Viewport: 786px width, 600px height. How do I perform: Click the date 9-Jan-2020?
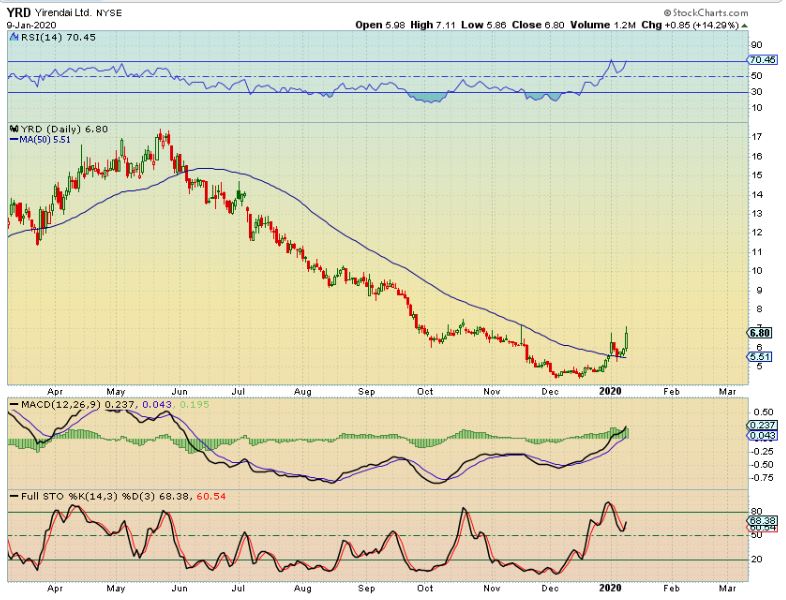click(x=32, y=25)
